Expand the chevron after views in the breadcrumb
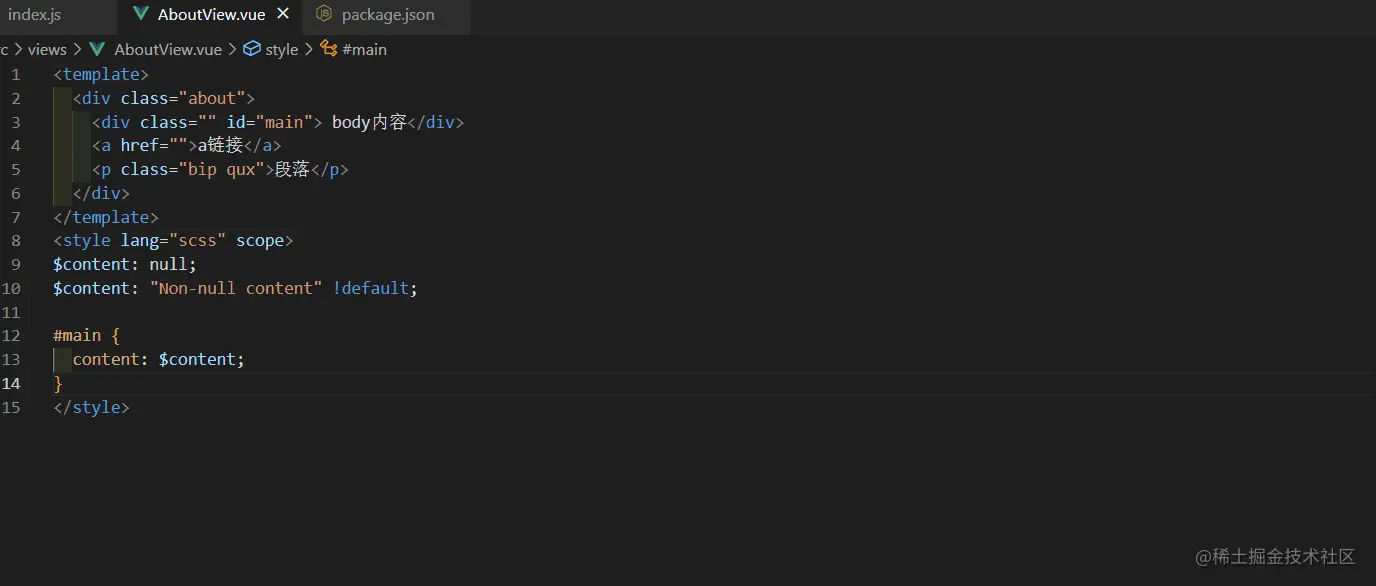Image resolution: width=1376 pixels, height=586 pixels. point(75,49)
